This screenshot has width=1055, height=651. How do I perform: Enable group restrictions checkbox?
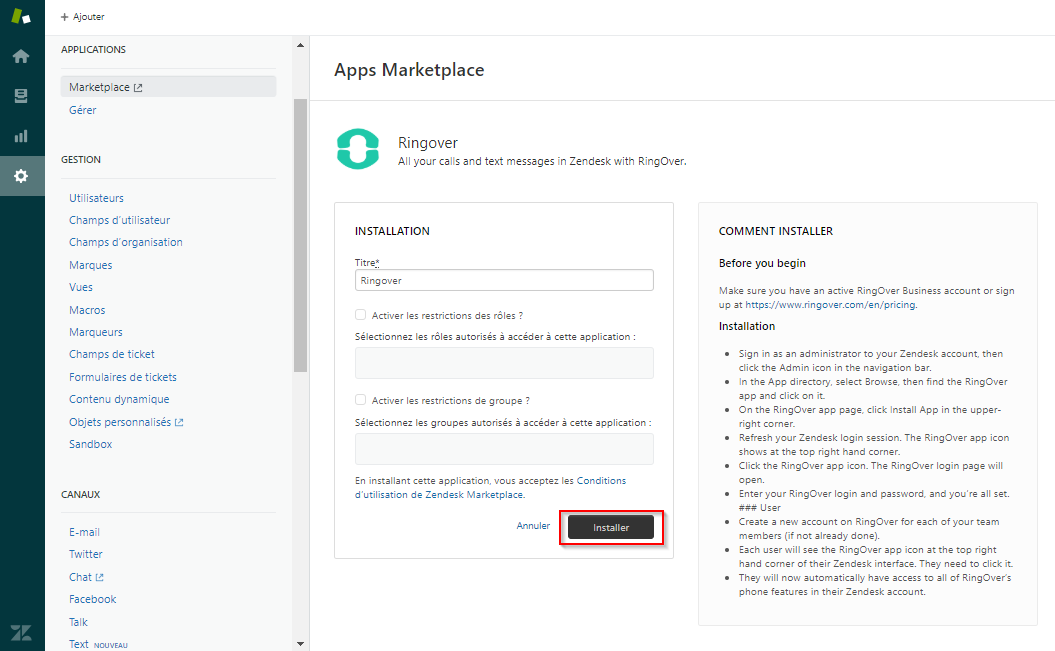click(361, 399)
